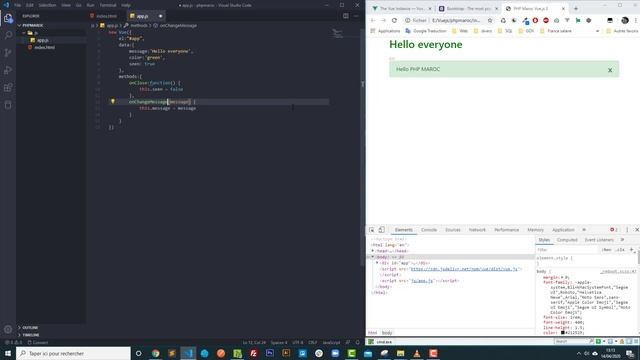Open the File menu in VS Code
This screenshot has height=360, width=640.
click(x=18, y=5)
